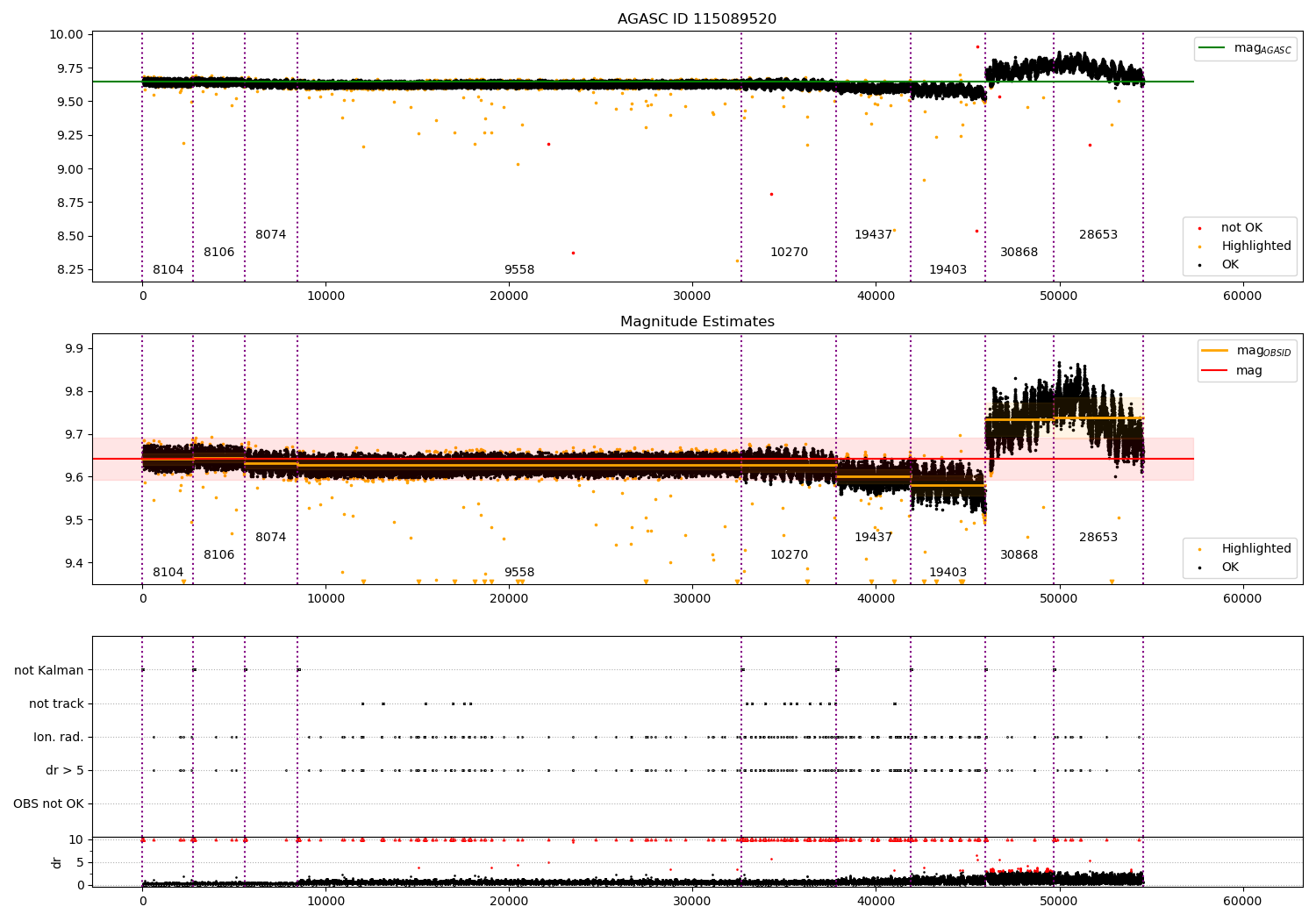
Task: Select 'Highlighted' legend entry in Magnitude Estimates plot
Action: tap(1256, 549)
